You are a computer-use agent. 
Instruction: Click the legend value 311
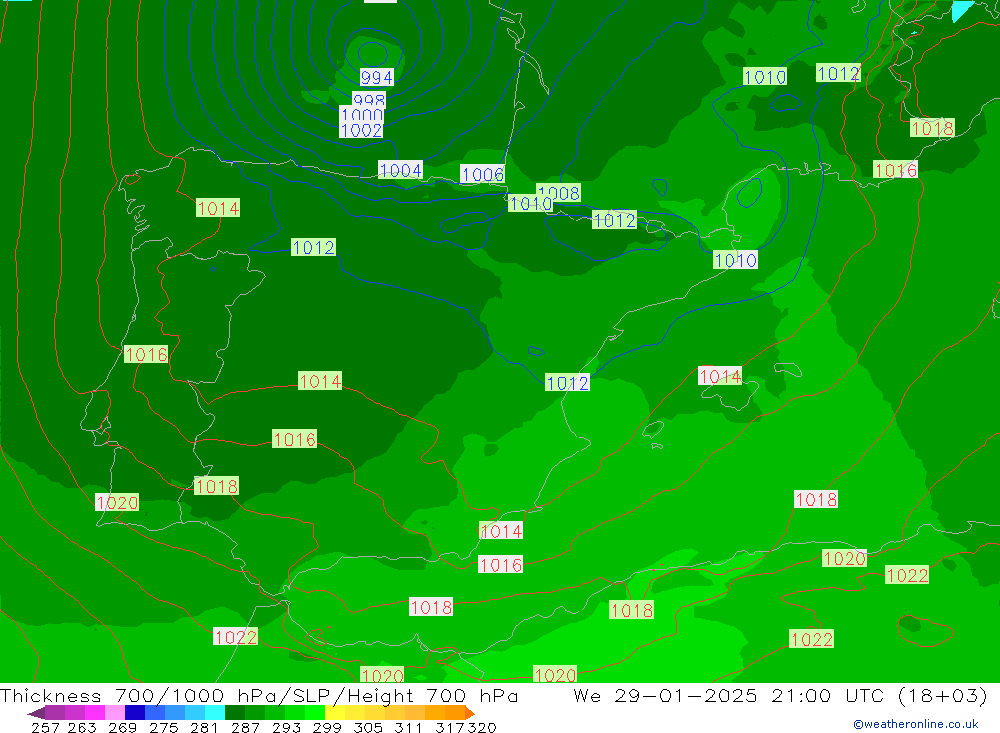click(x=408, y=727)
